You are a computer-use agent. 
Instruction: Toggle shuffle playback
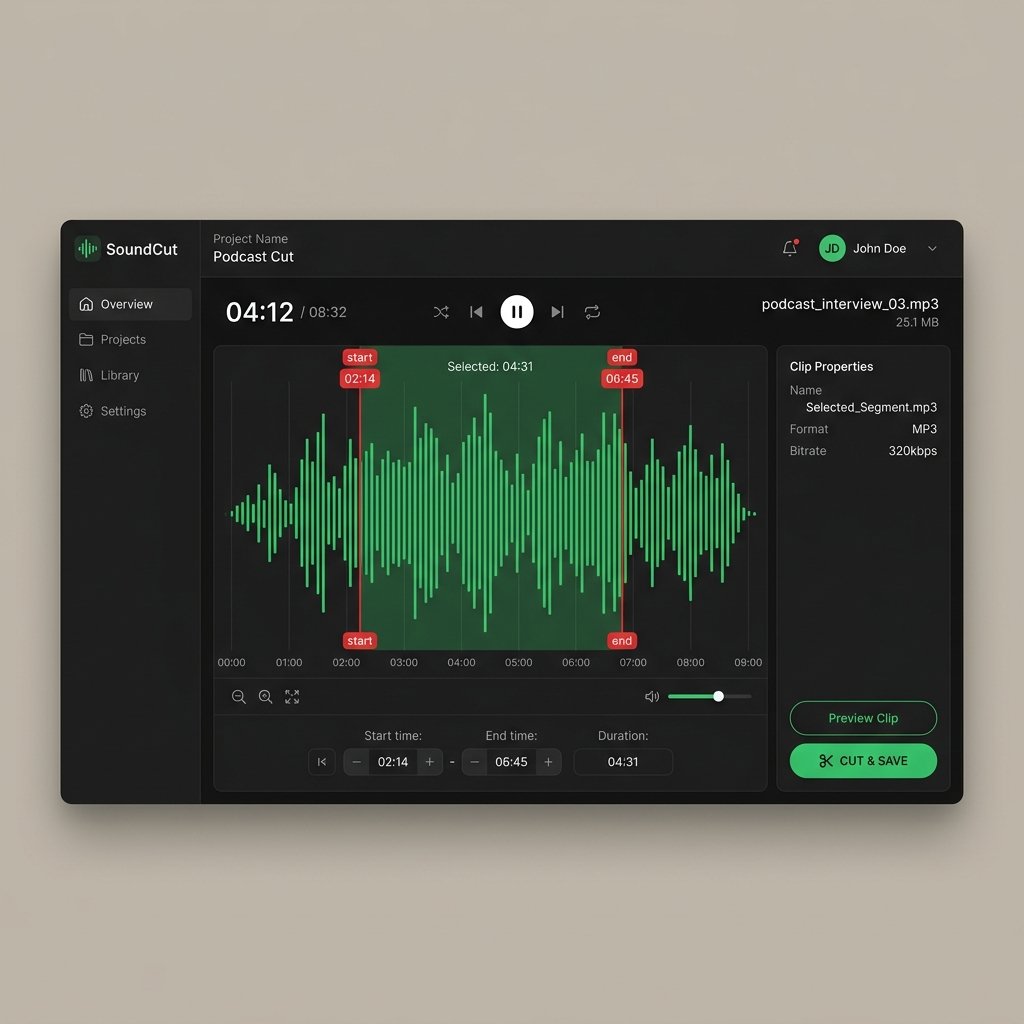tap(441, 312)
